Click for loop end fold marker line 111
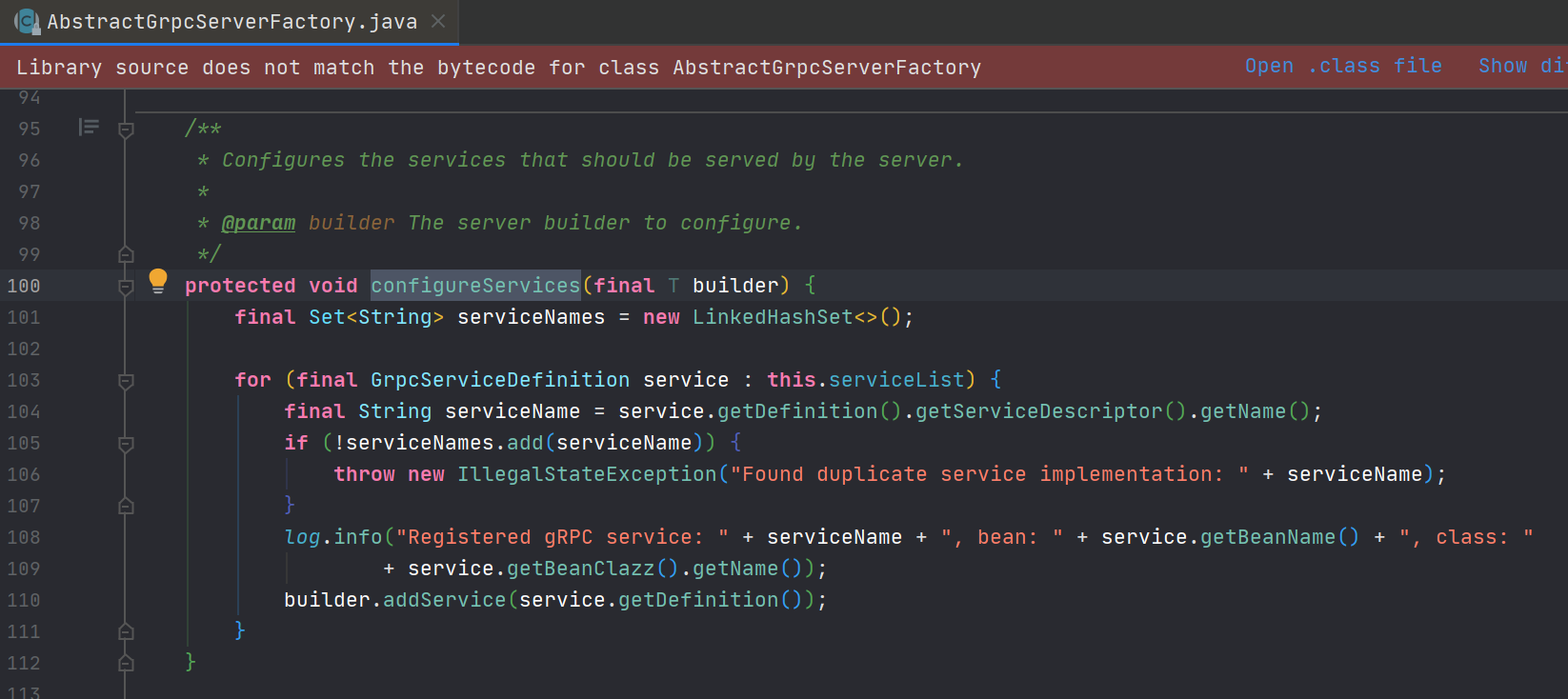The width and height of the screenshot is (1568, 699). [126, 631]
